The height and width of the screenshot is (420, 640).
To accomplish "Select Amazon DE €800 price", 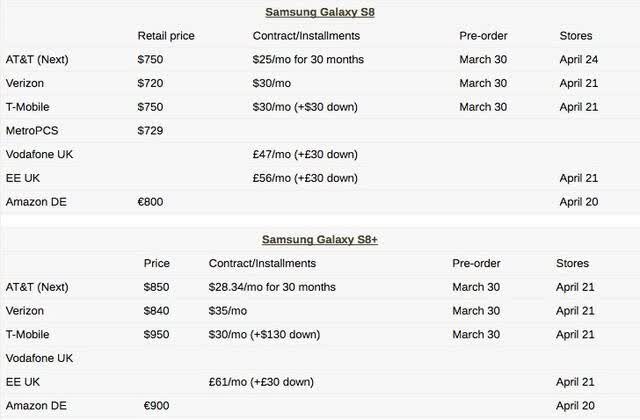I will point(150,202).
